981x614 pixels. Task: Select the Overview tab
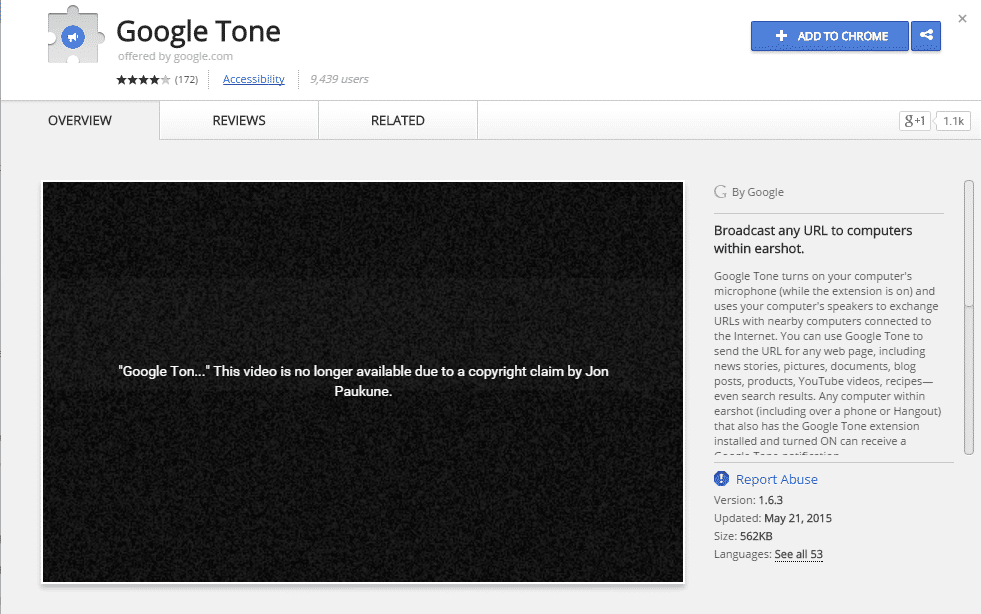80,121
